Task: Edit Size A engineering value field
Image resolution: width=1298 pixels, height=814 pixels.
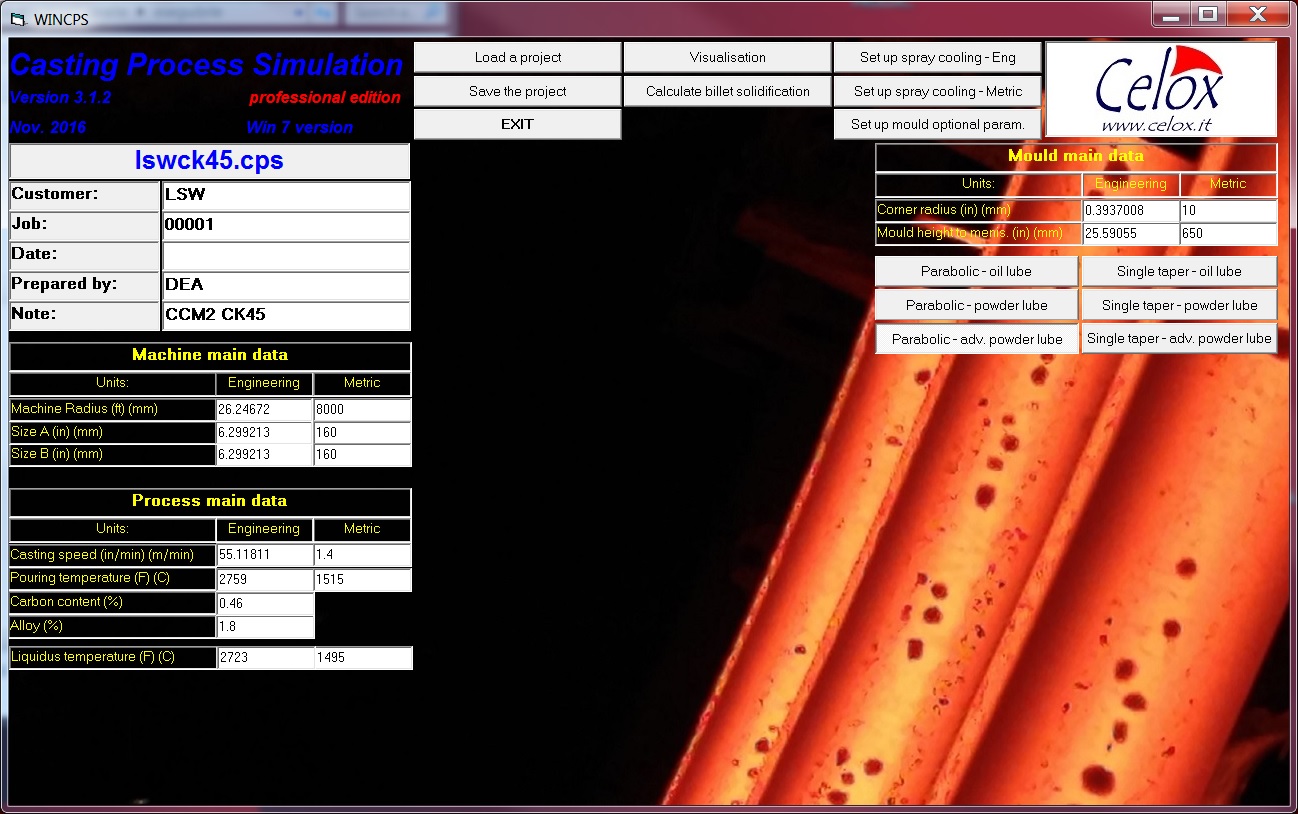Action: coord(264,433)
